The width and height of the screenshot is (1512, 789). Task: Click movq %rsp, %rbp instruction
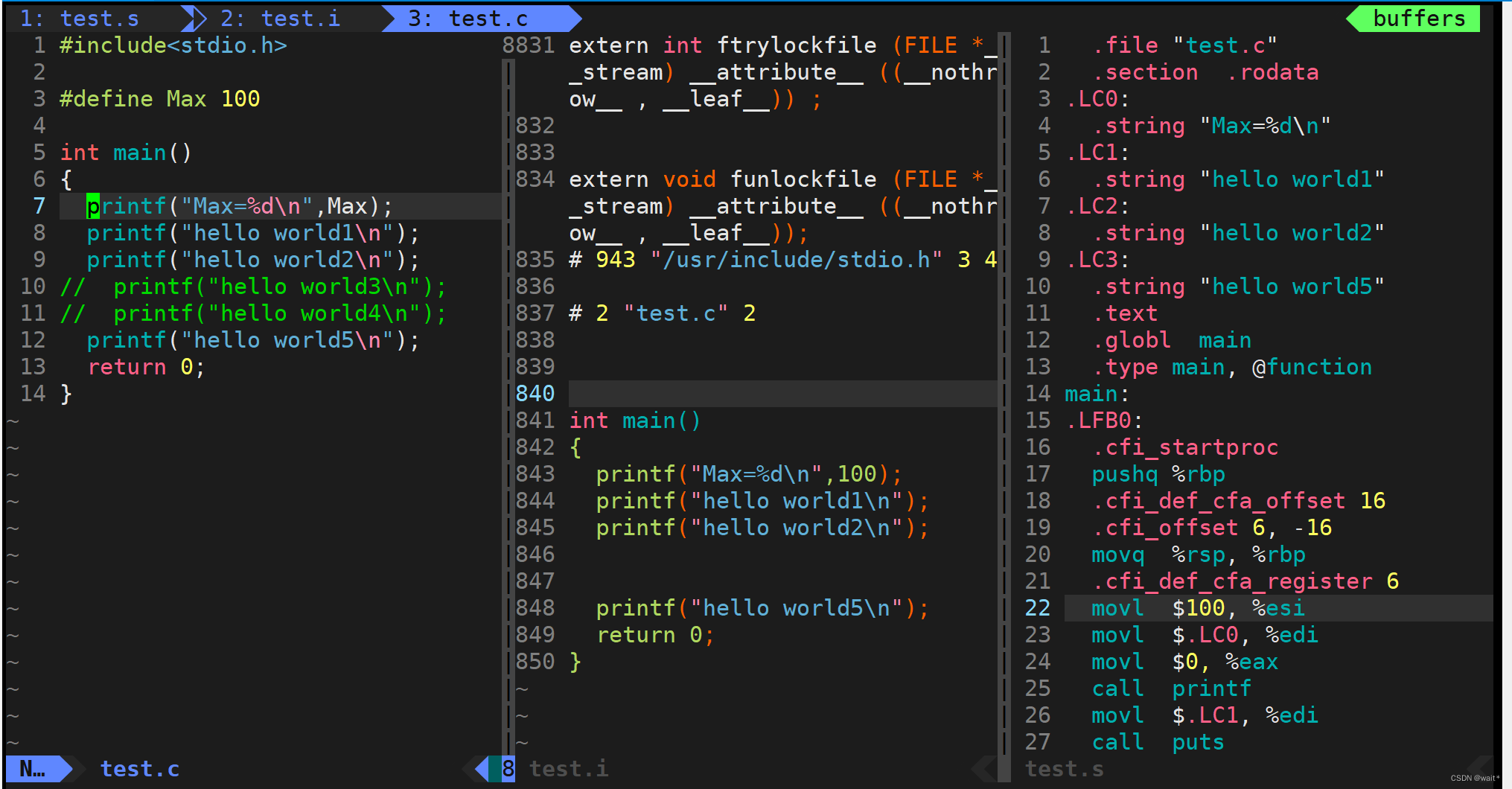[x=1199, y=555]
